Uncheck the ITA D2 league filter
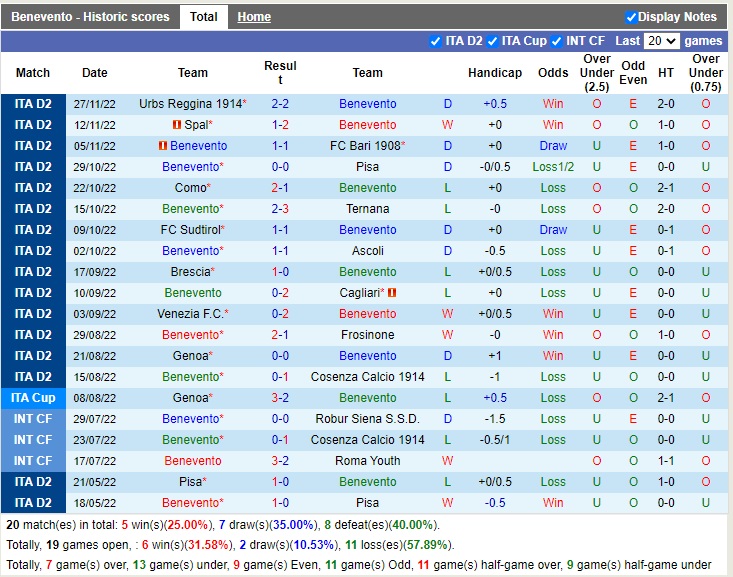Image resolution: width=733 pixels, height=577 pixels. pos(435,41)
